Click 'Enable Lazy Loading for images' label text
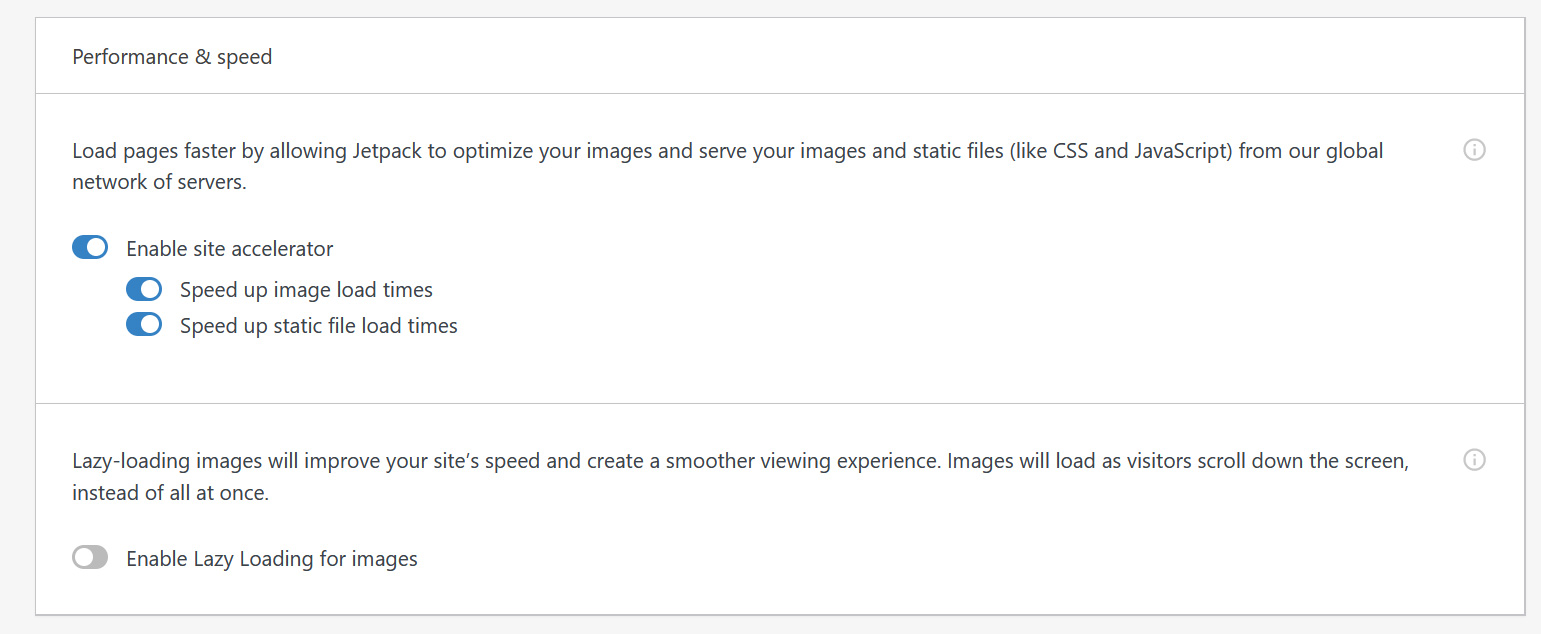Viewport: 1541px width, 634px height. pyautogui.click(x=272, y=559)
